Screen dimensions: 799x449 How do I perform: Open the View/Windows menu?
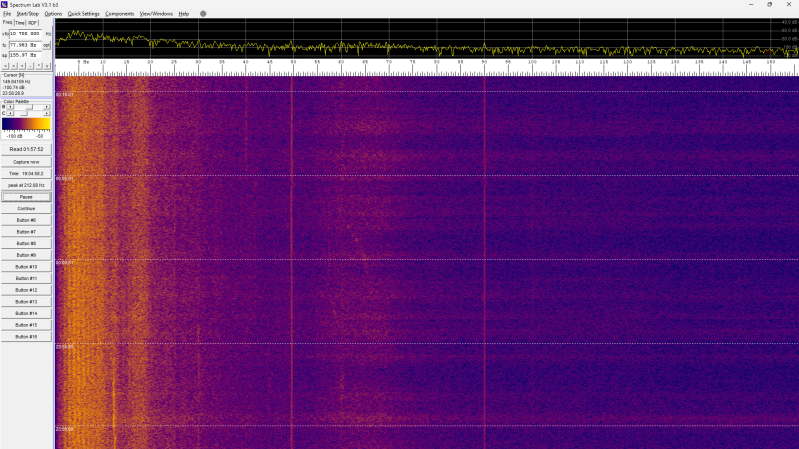pyautogui.click(x=156, y=14)
